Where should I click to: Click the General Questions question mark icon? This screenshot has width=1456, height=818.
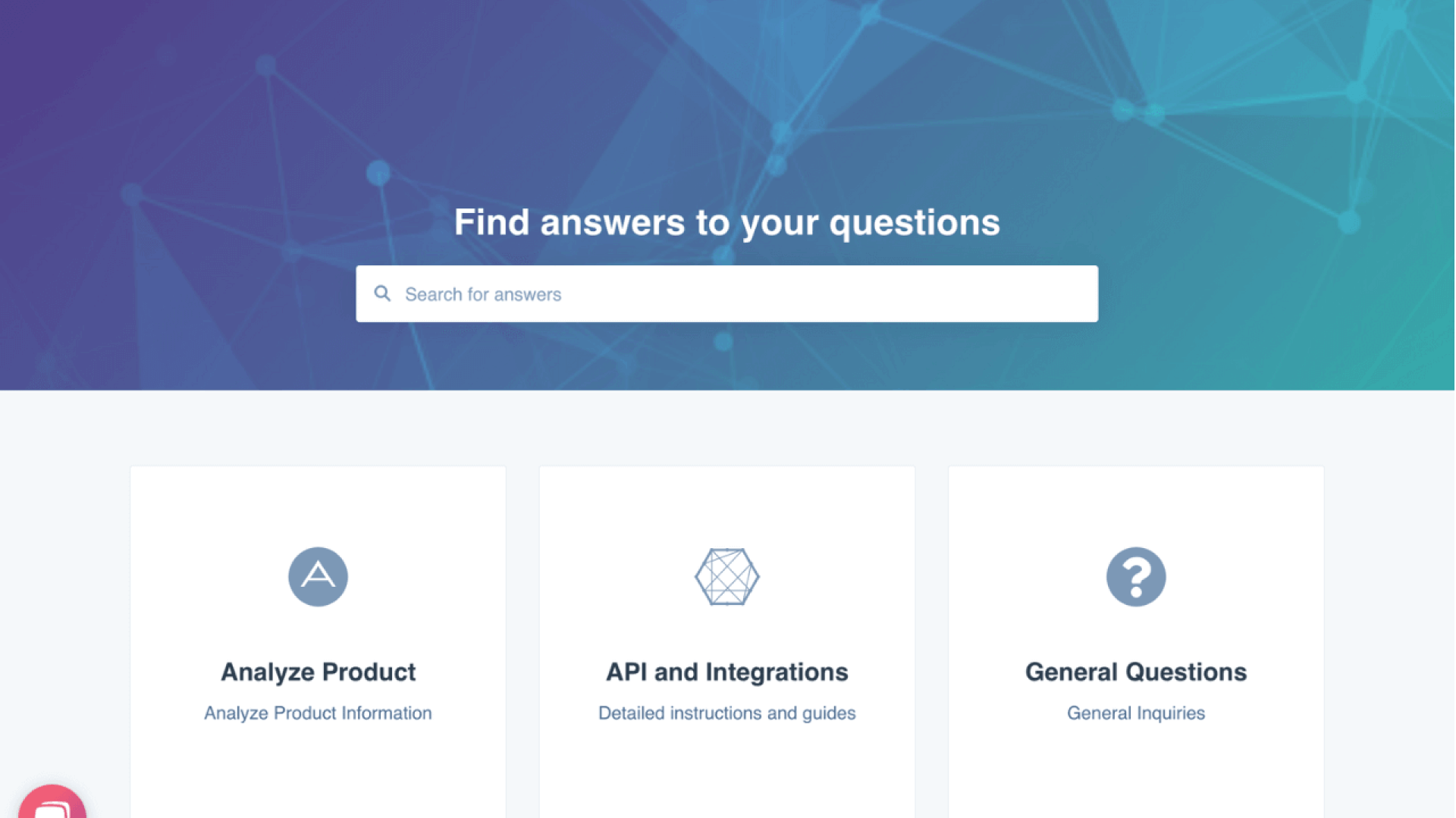[1136, 577]
